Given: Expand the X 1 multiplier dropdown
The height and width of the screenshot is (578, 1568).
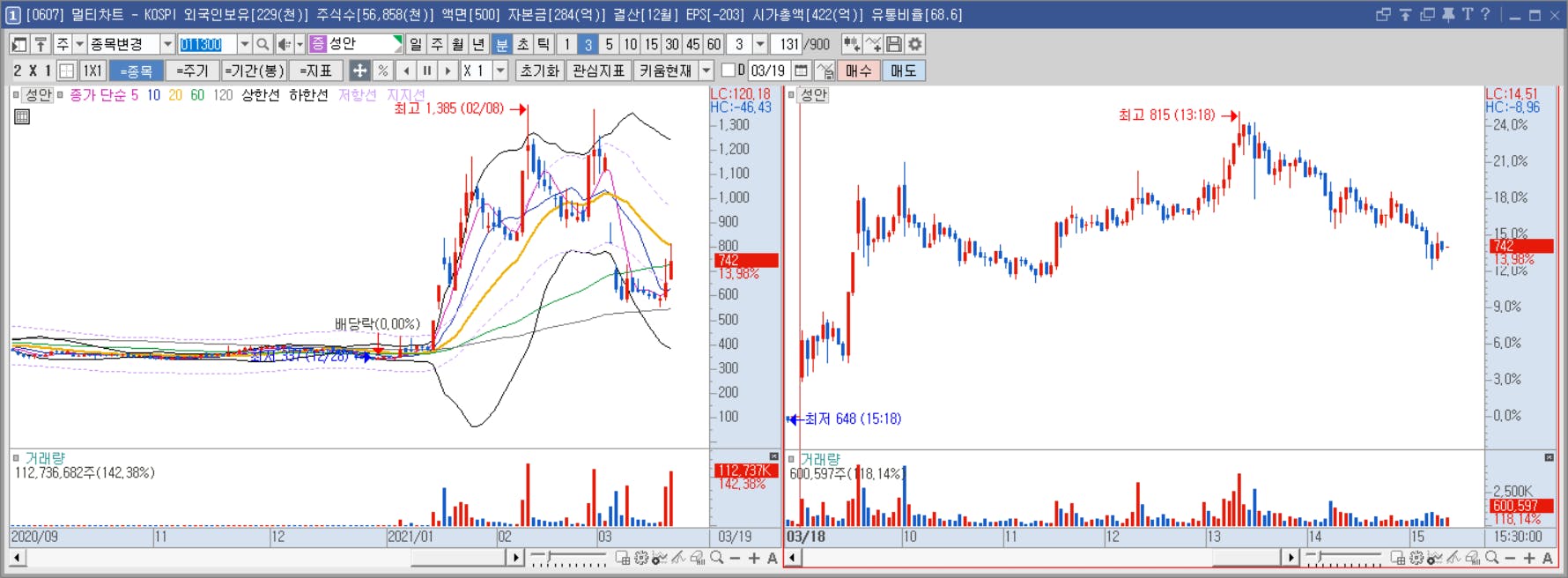Looking at the screenshot, I should 500,70.
